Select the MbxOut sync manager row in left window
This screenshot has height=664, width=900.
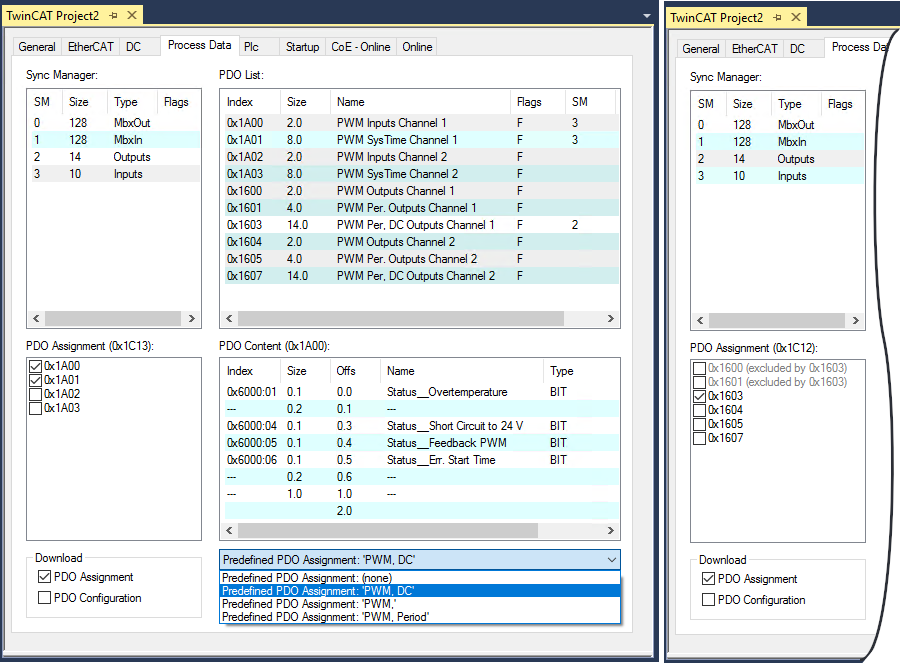tap(114, 123)
